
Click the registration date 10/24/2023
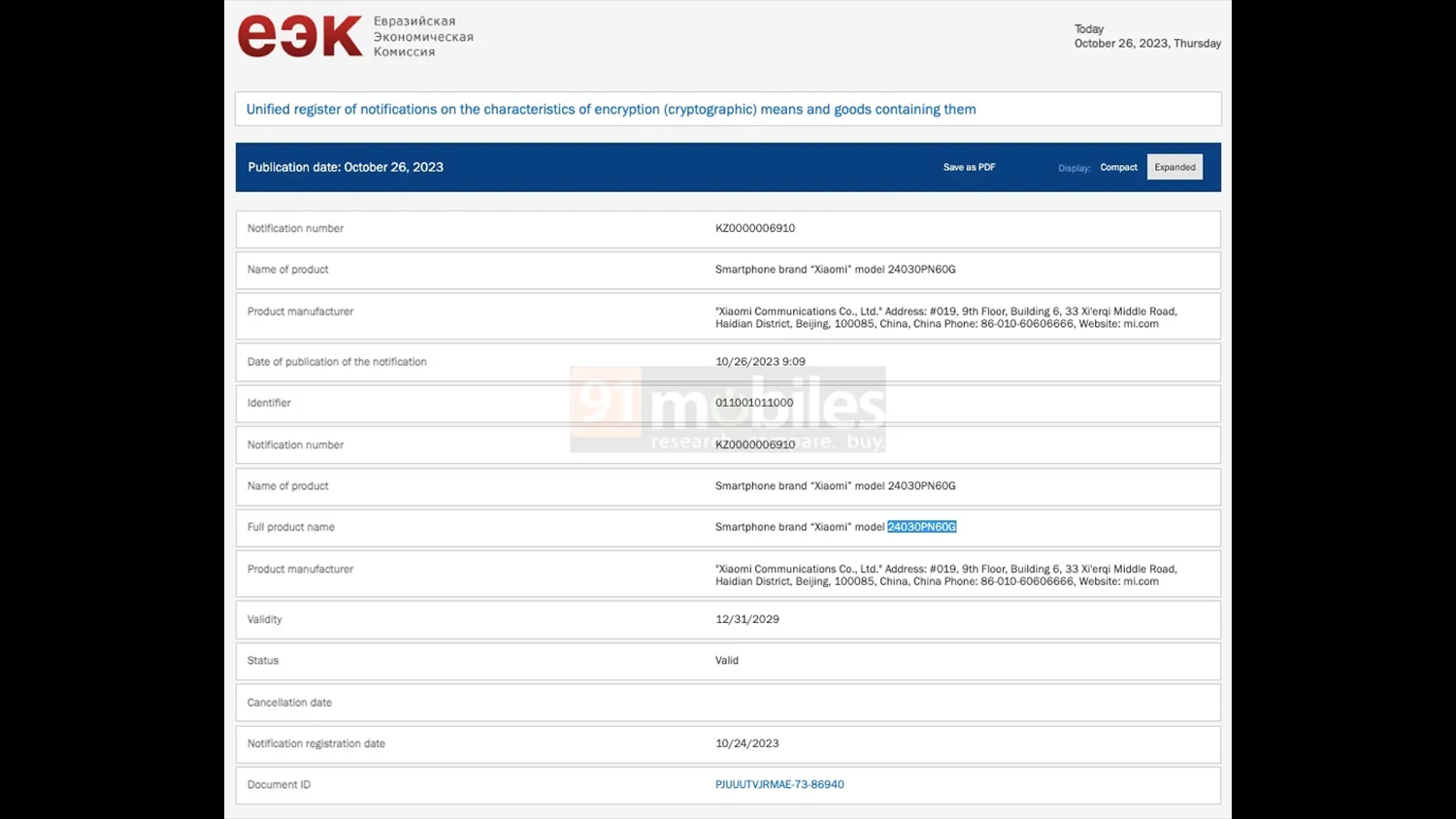(747, 743)
